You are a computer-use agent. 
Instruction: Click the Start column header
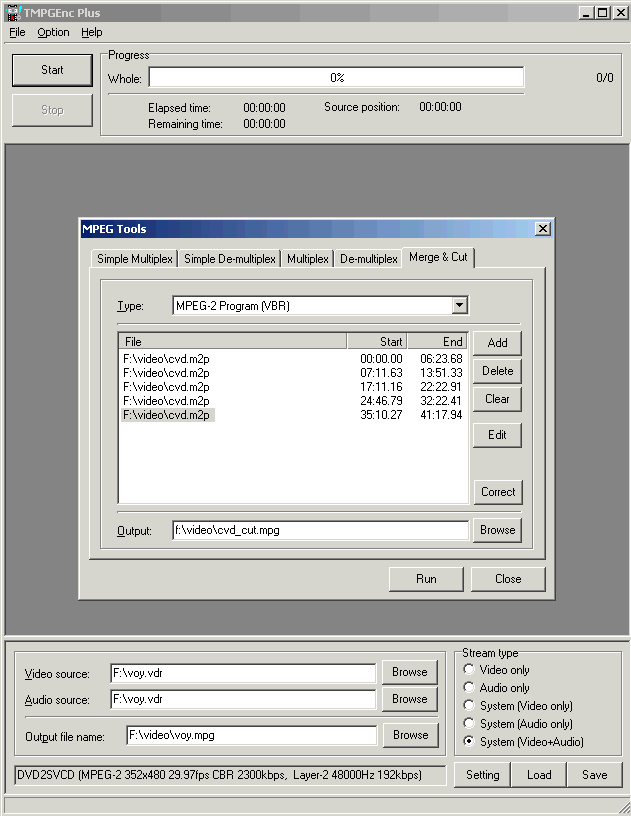pos(377,341)
